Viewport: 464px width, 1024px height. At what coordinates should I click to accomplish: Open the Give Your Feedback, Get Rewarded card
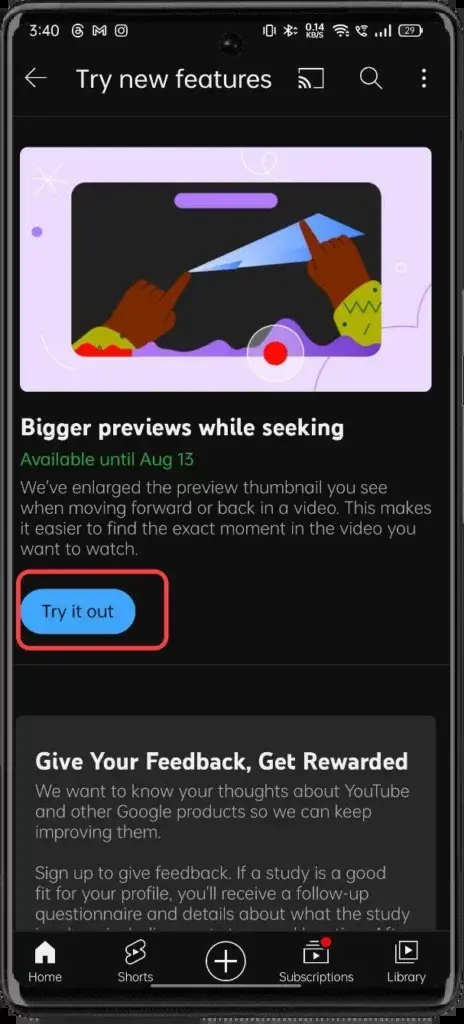point(225,823)
